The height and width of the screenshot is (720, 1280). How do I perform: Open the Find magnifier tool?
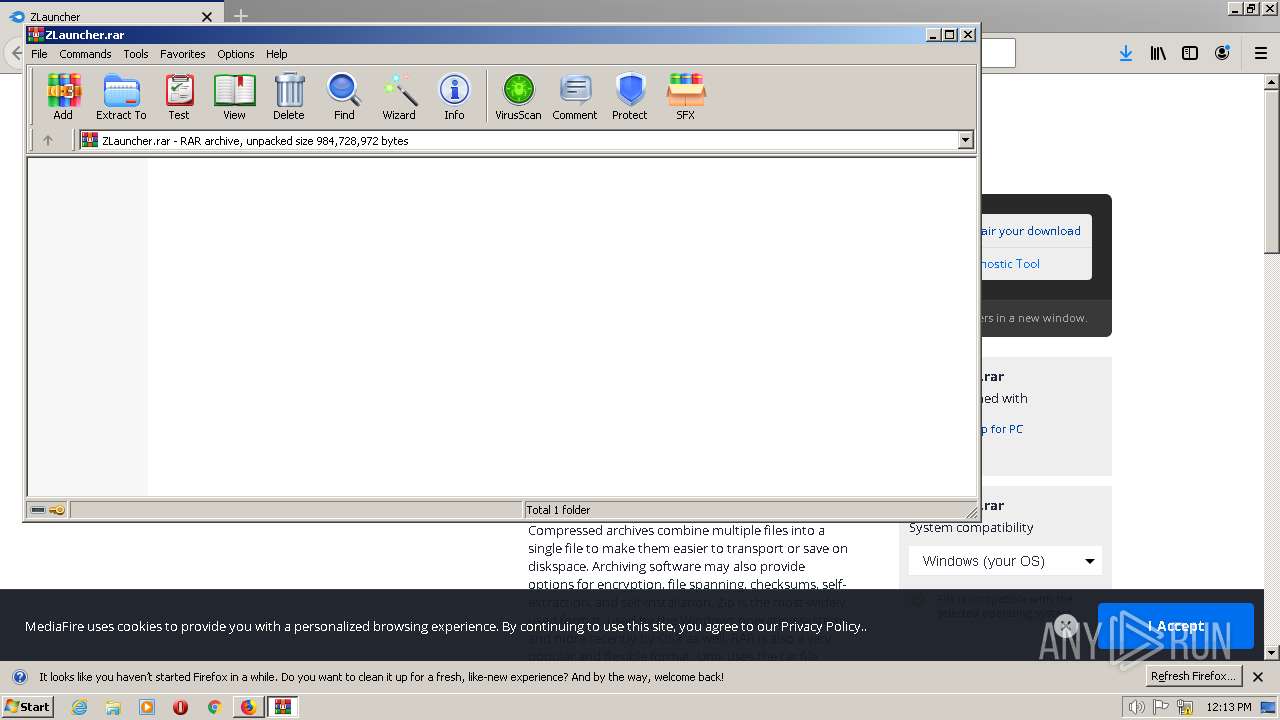tap(344, 96)
